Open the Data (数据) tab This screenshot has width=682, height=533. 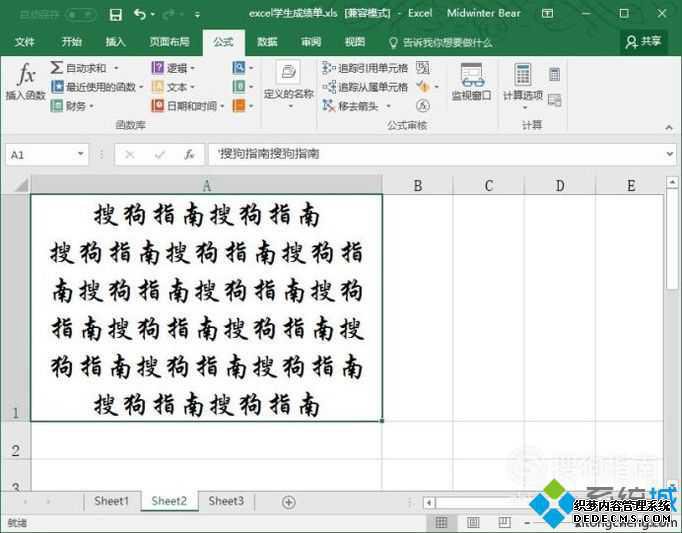coord(267,42)
